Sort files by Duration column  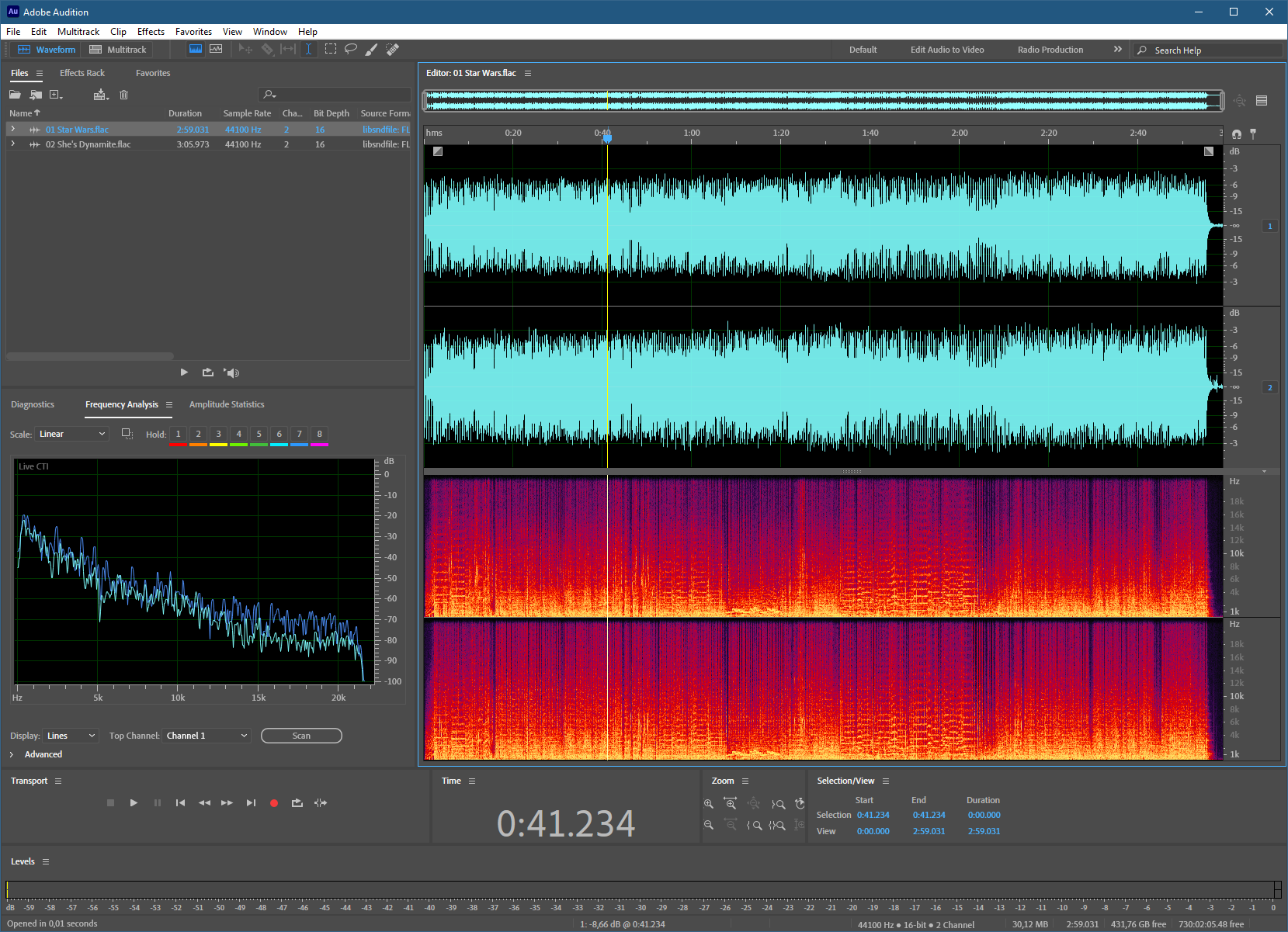click(185, 113)
